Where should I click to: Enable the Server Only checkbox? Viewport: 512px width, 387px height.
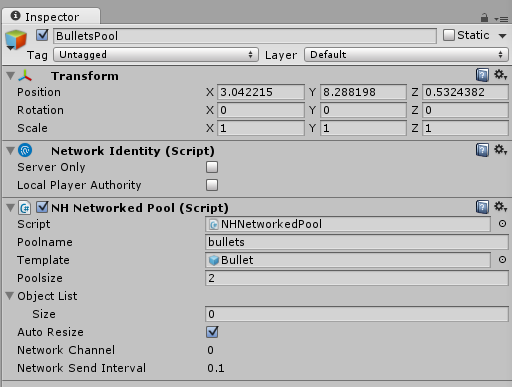(x=212, y=167)
